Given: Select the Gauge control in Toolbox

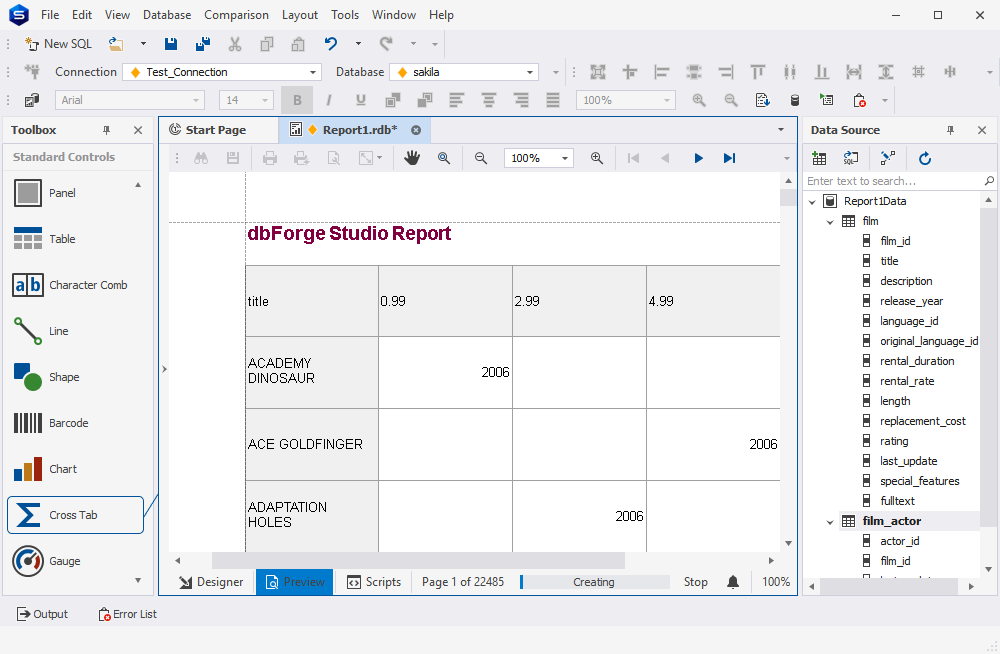Looking at the screenshot, I should [x=75, y=561].
